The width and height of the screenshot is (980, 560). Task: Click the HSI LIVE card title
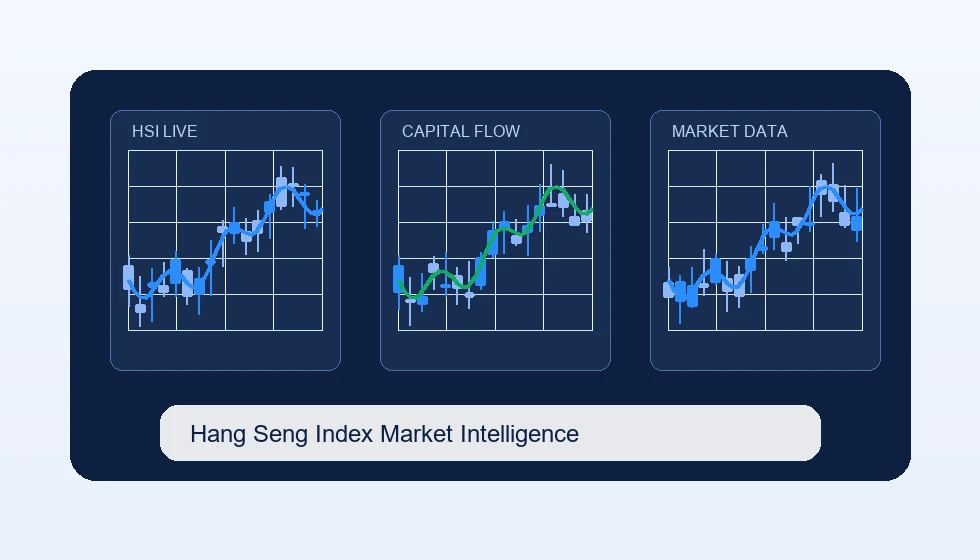[164, 131]
